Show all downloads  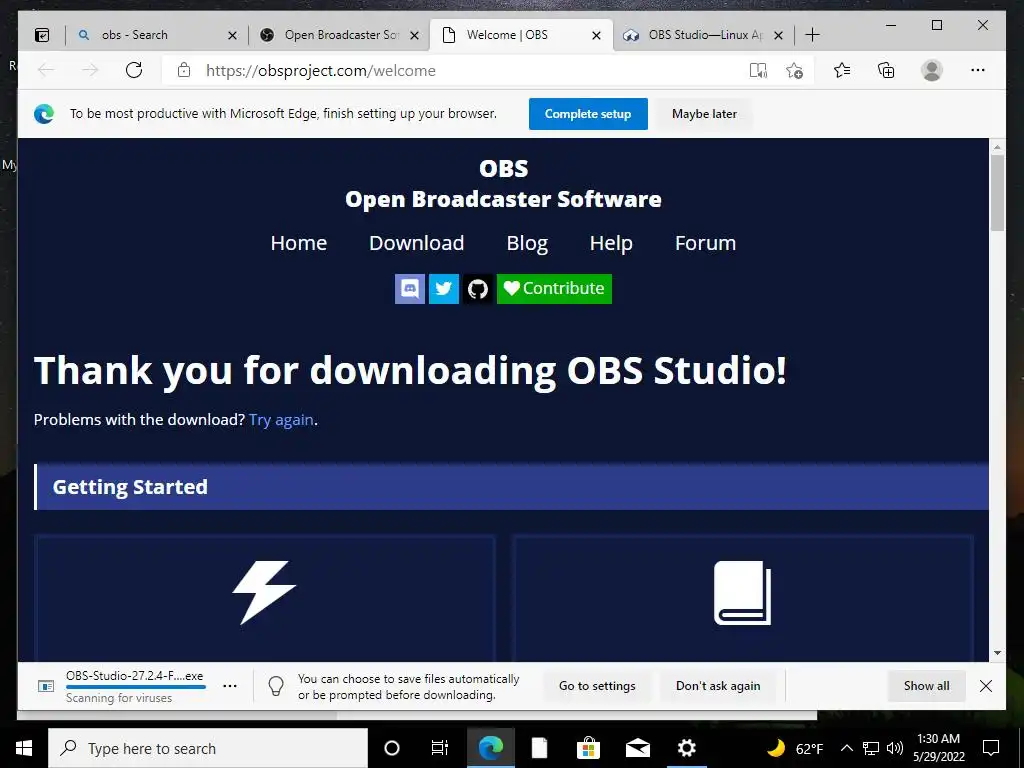[x=926, y=686]
